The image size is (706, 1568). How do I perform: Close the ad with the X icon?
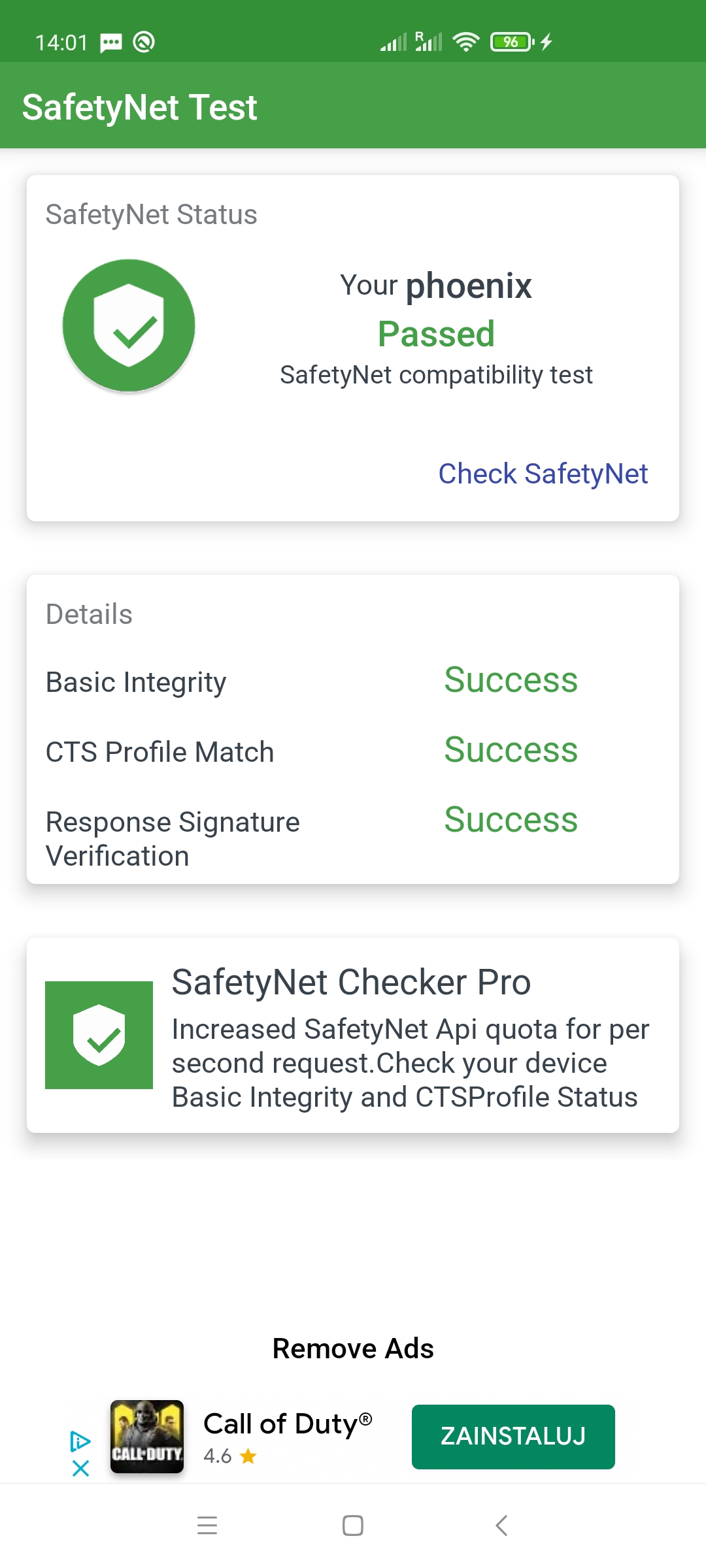(80, 1469)
